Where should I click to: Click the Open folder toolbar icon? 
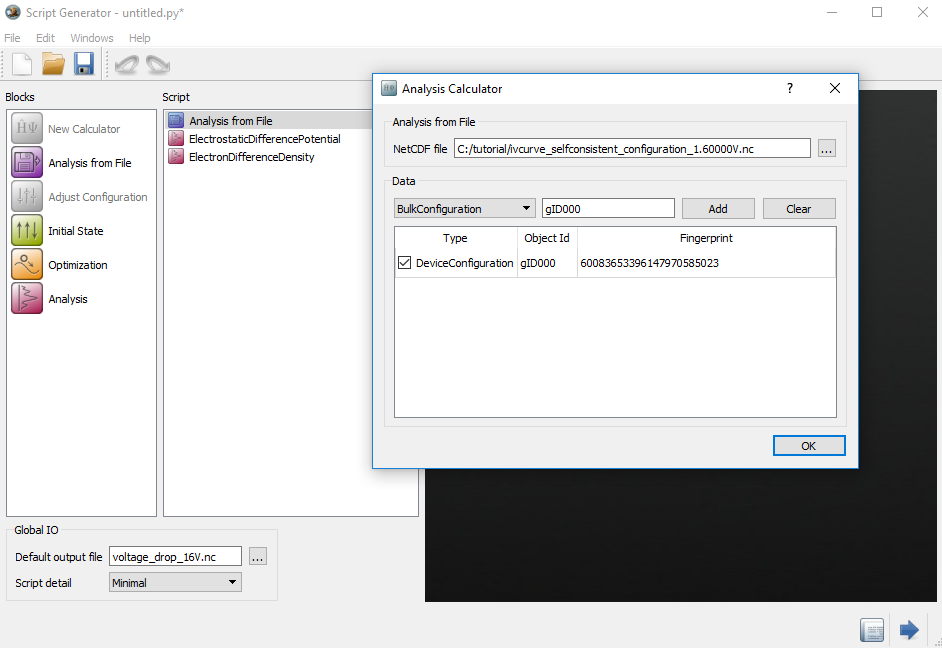pos(53,64)
